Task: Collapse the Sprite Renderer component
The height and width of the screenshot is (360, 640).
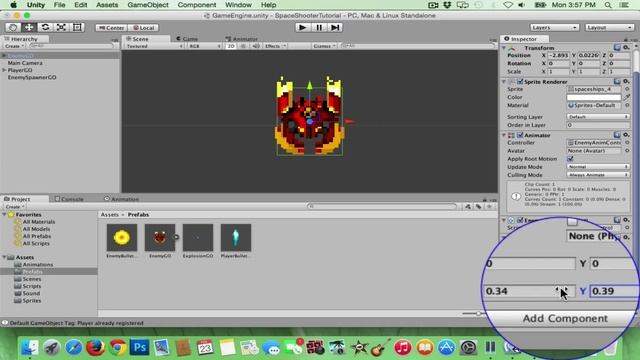Action: [503, 82]
